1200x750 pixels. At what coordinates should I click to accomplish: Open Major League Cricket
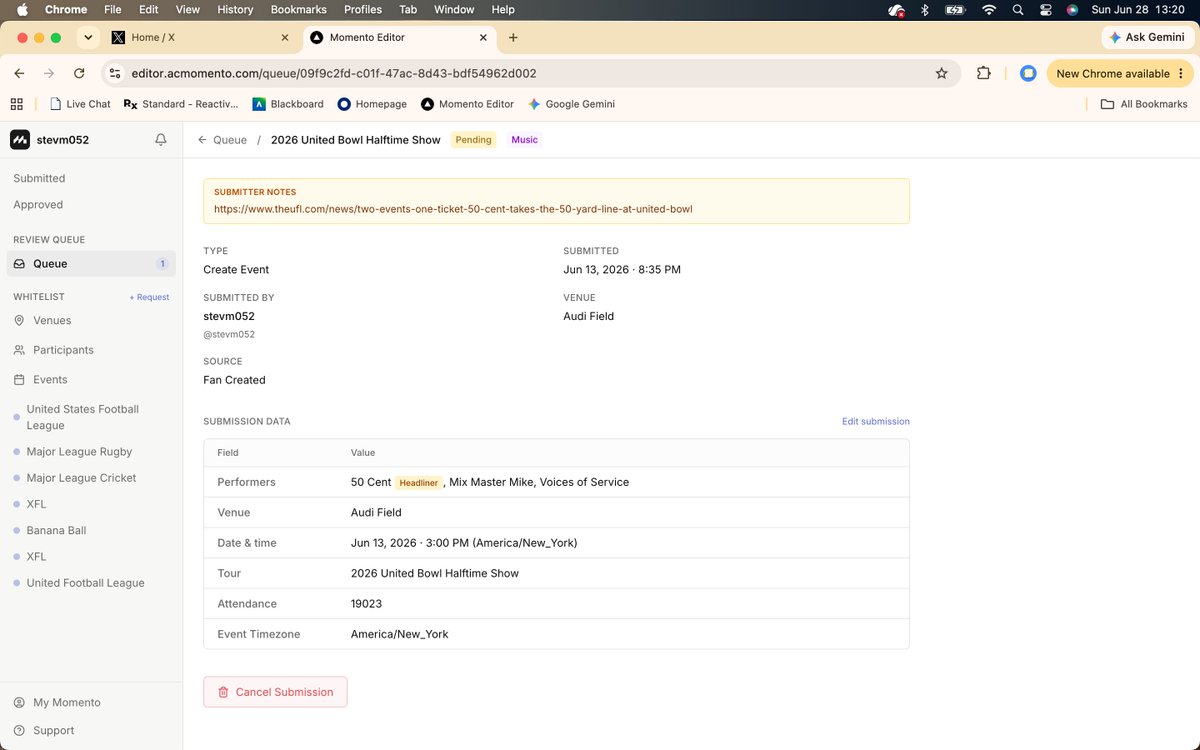[x=81, y=478]
